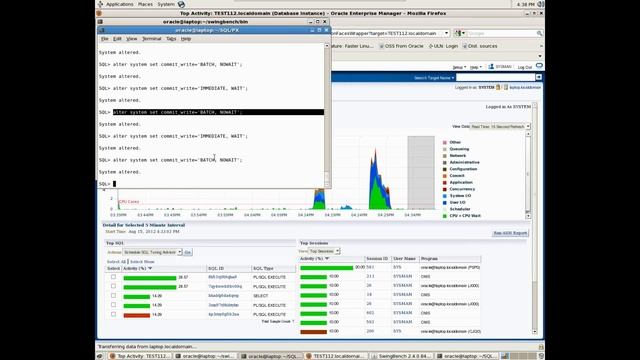Sort Top SQL by Activity (%) column
This screenshot has width=640, height=360.
[137, 268]
